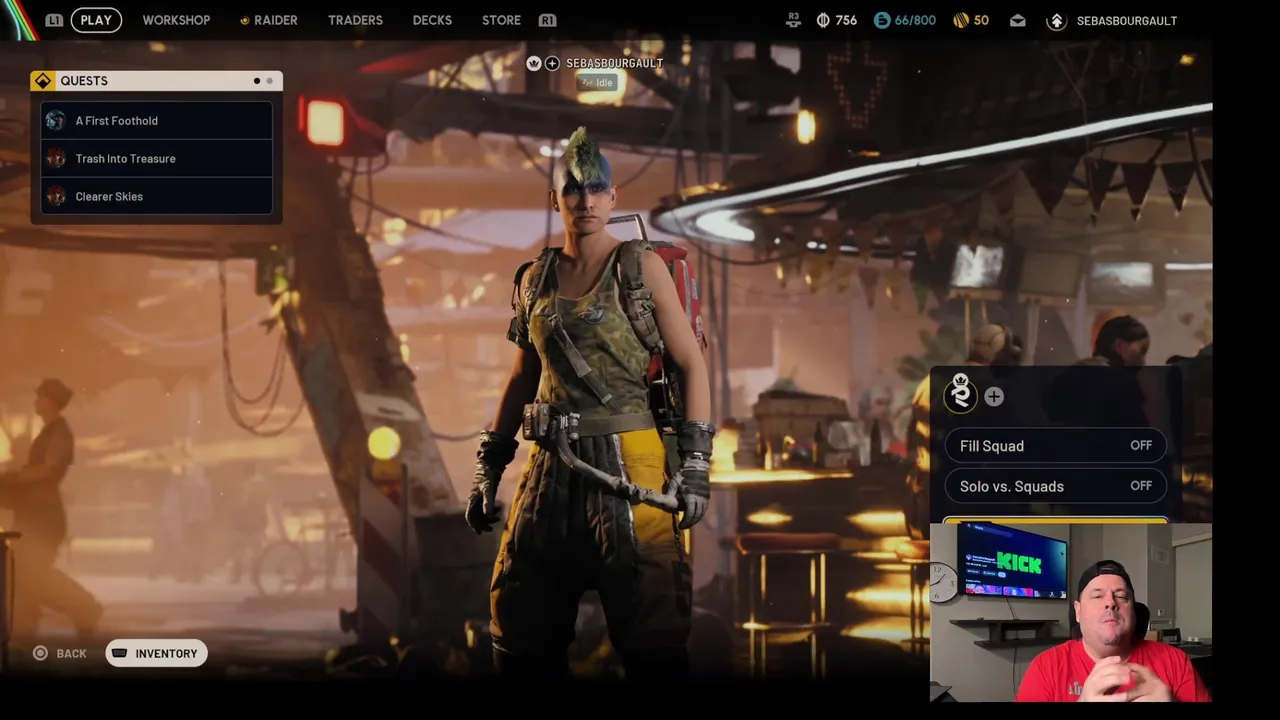Click the Idle status badge
The width and height of the screenshot is (1280, 720).
(x=597, y=83)
